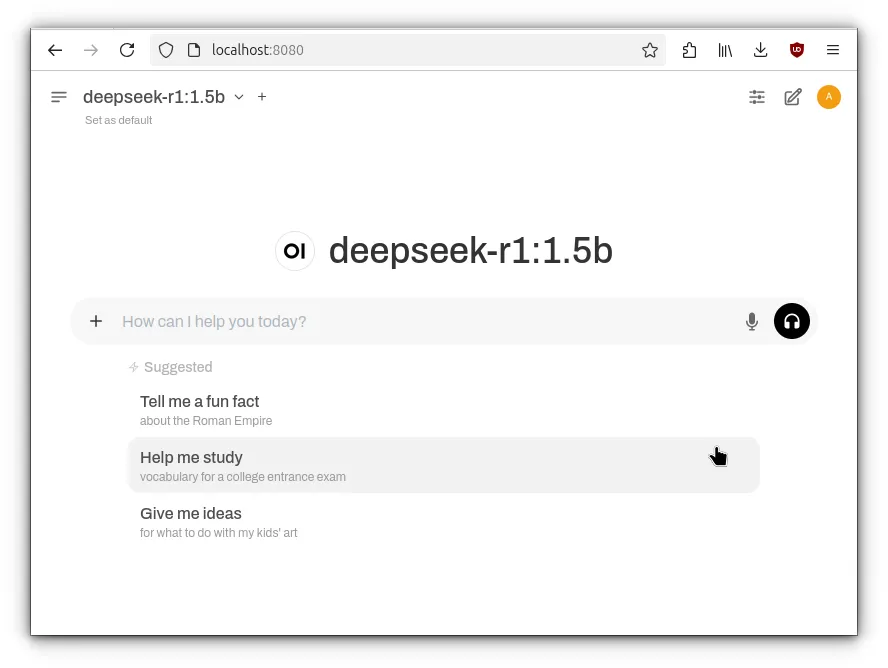Screen dimensions: 888x668
Task: Start a voice call with the headphones icon
Action: coord(792,321)
